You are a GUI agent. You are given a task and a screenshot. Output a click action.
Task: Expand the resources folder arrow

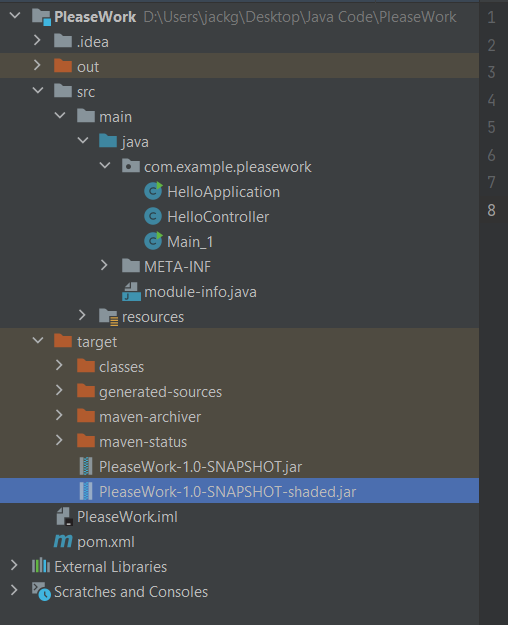[82, 315]
